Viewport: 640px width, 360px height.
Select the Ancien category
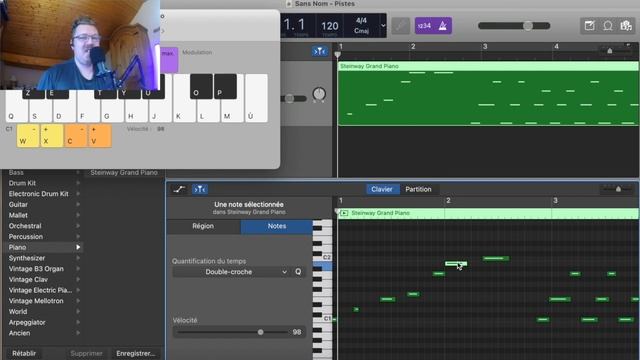point(43,333)
